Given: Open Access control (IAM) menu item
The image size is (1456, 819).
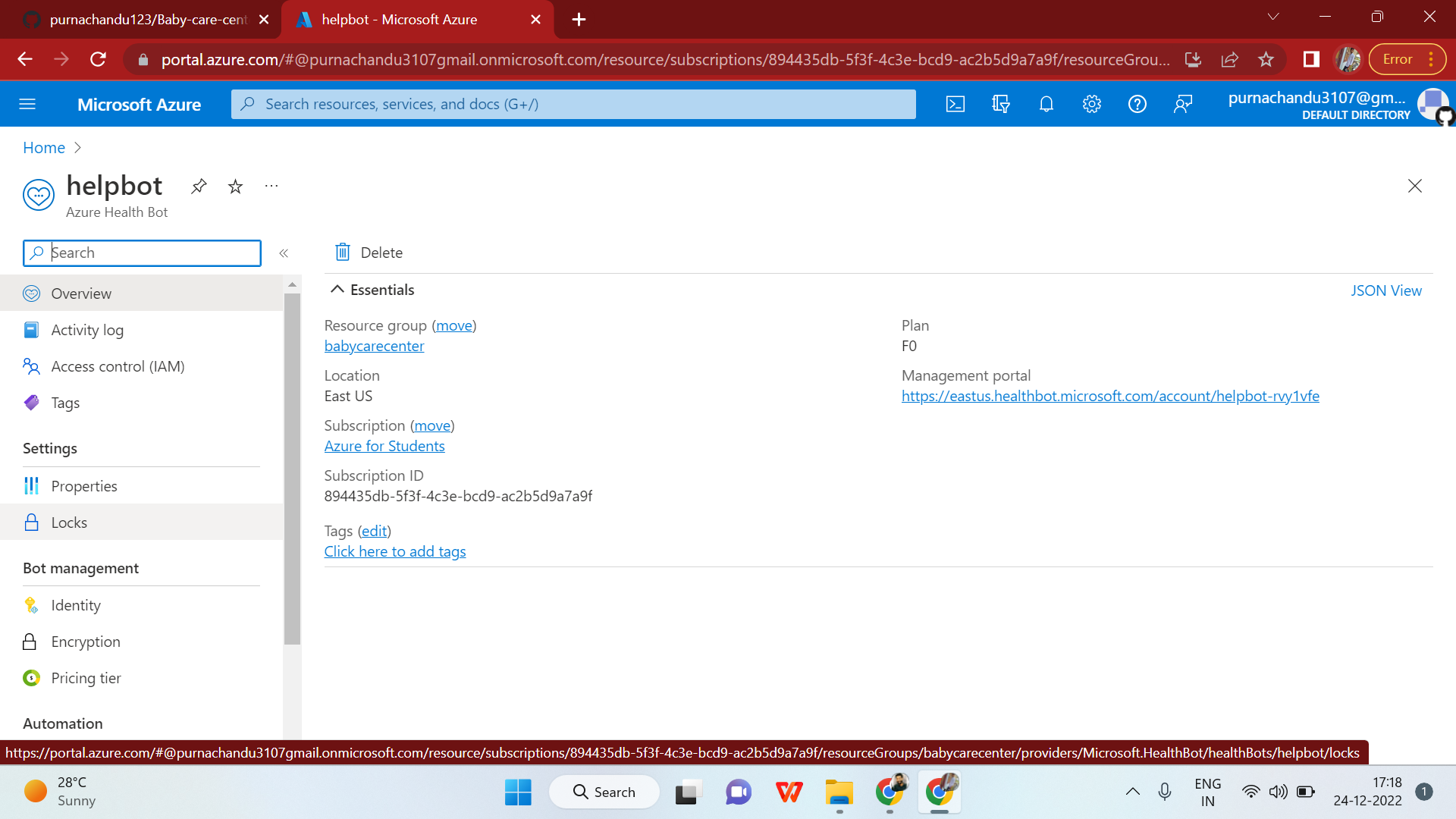Looking at the screenshot, I should [142, 366].
